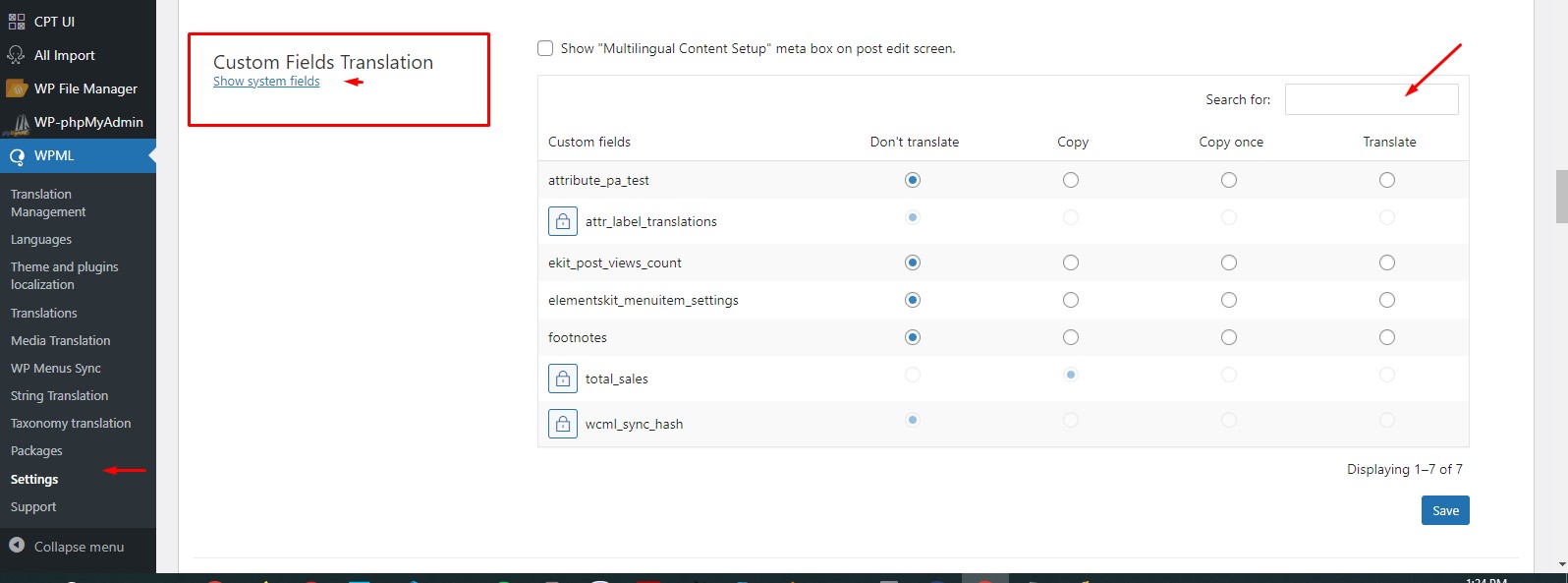Click the attribute_pa_test field name
This screenshot has width=1568, height=583.
click(x=598, y=180)
